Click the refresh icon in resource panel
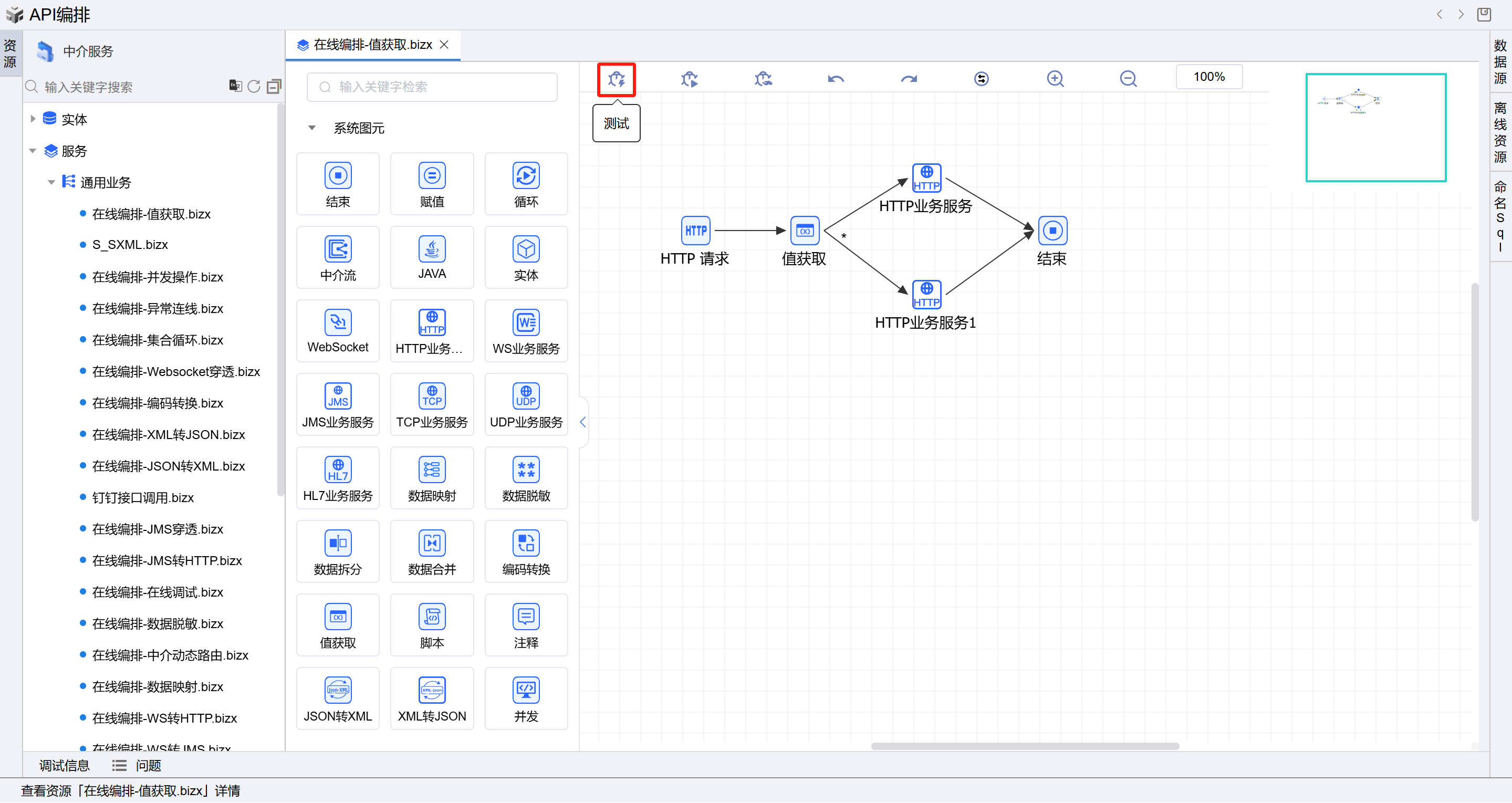The image size is (1512, 803). pos(254,87)
